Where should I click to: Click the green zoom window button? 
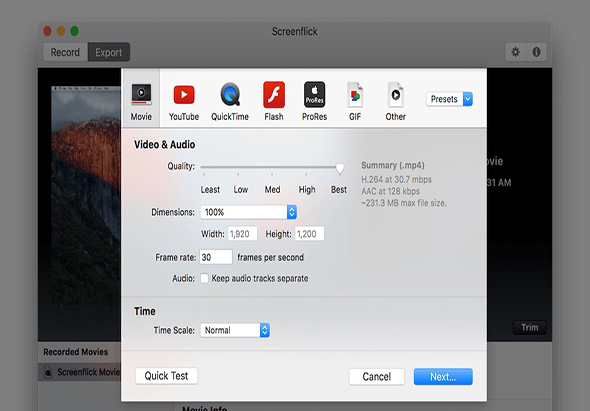(75, 31)
